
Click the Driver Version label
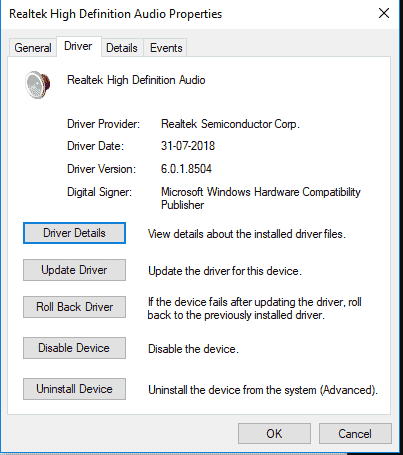point(101,169)
